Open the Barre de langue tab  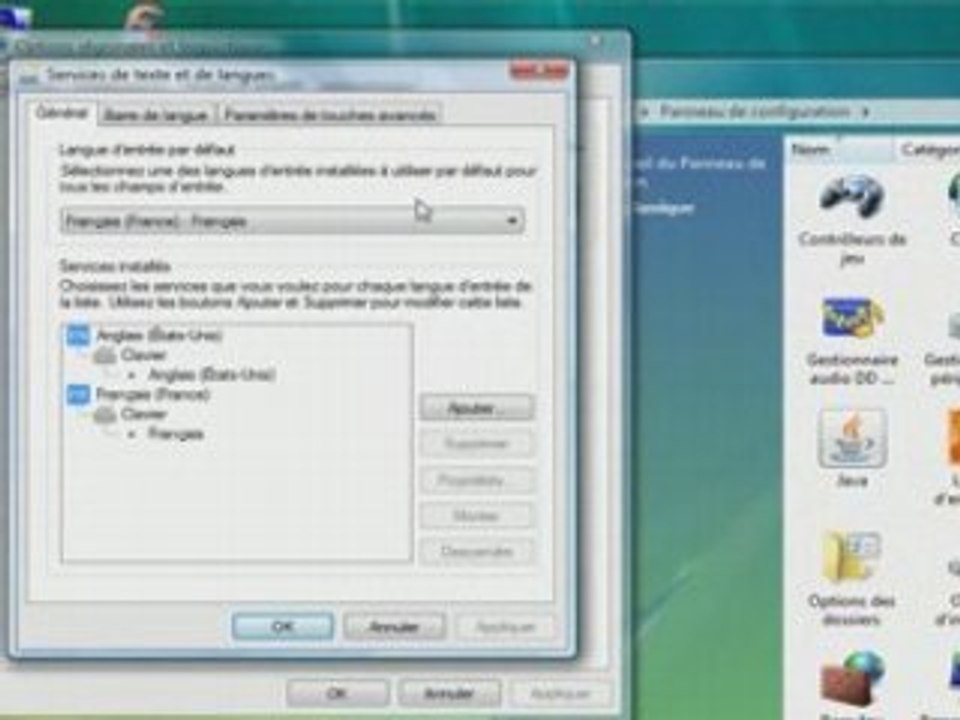[156, 115]
